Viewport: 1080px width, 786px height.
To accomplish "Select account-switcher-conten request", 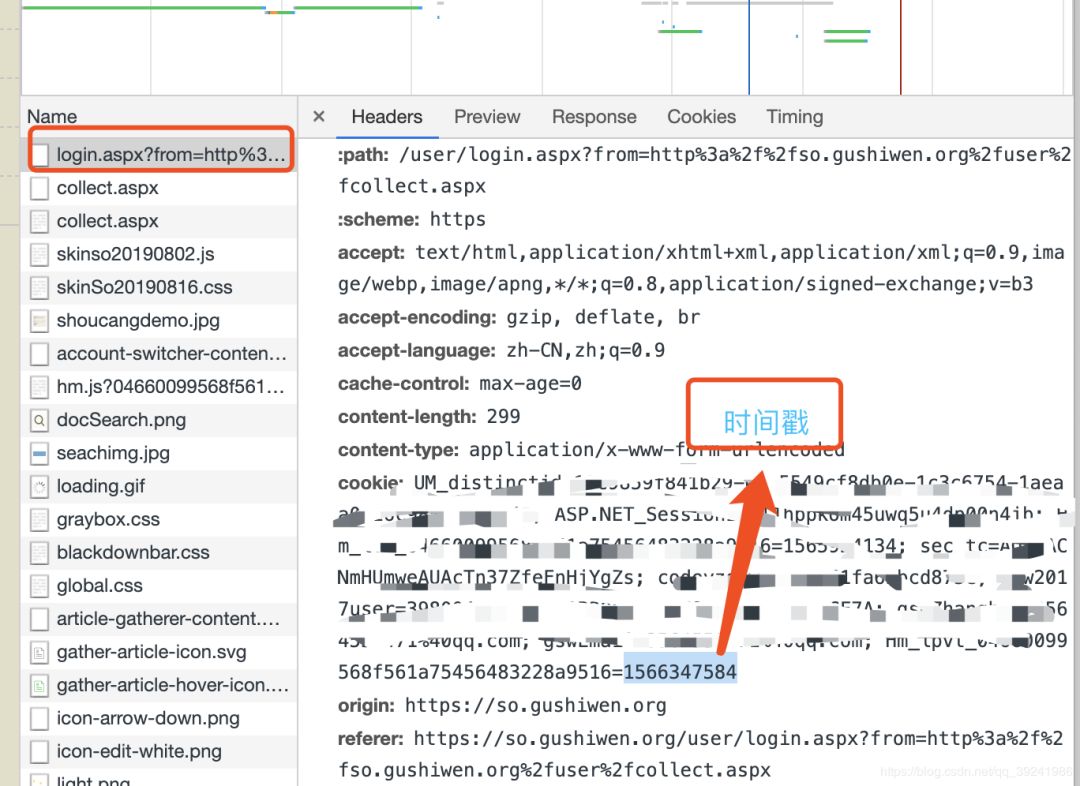I will tap(160, 353).
